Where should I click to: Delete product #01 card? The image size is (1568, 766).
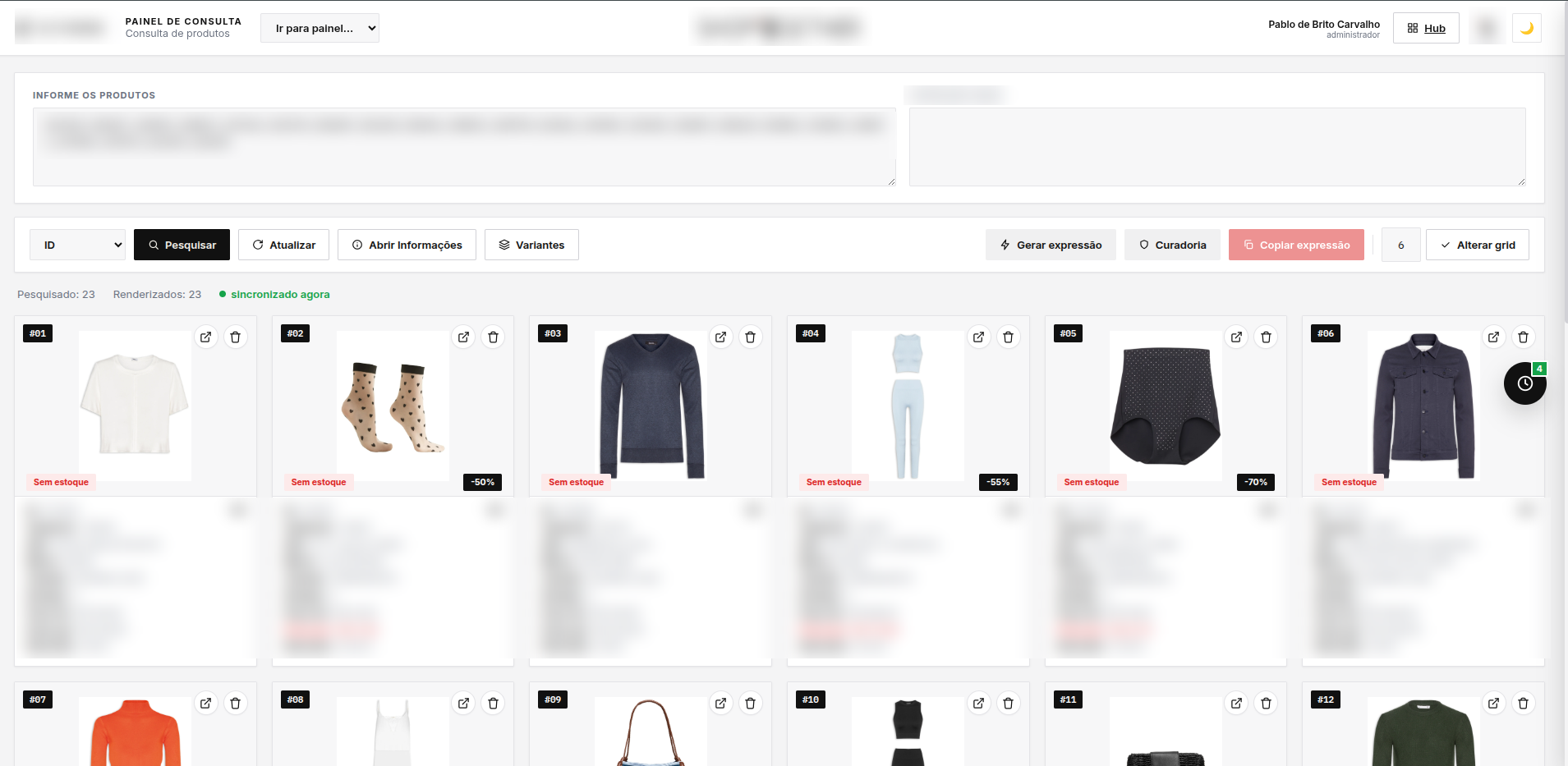point(236,337)
